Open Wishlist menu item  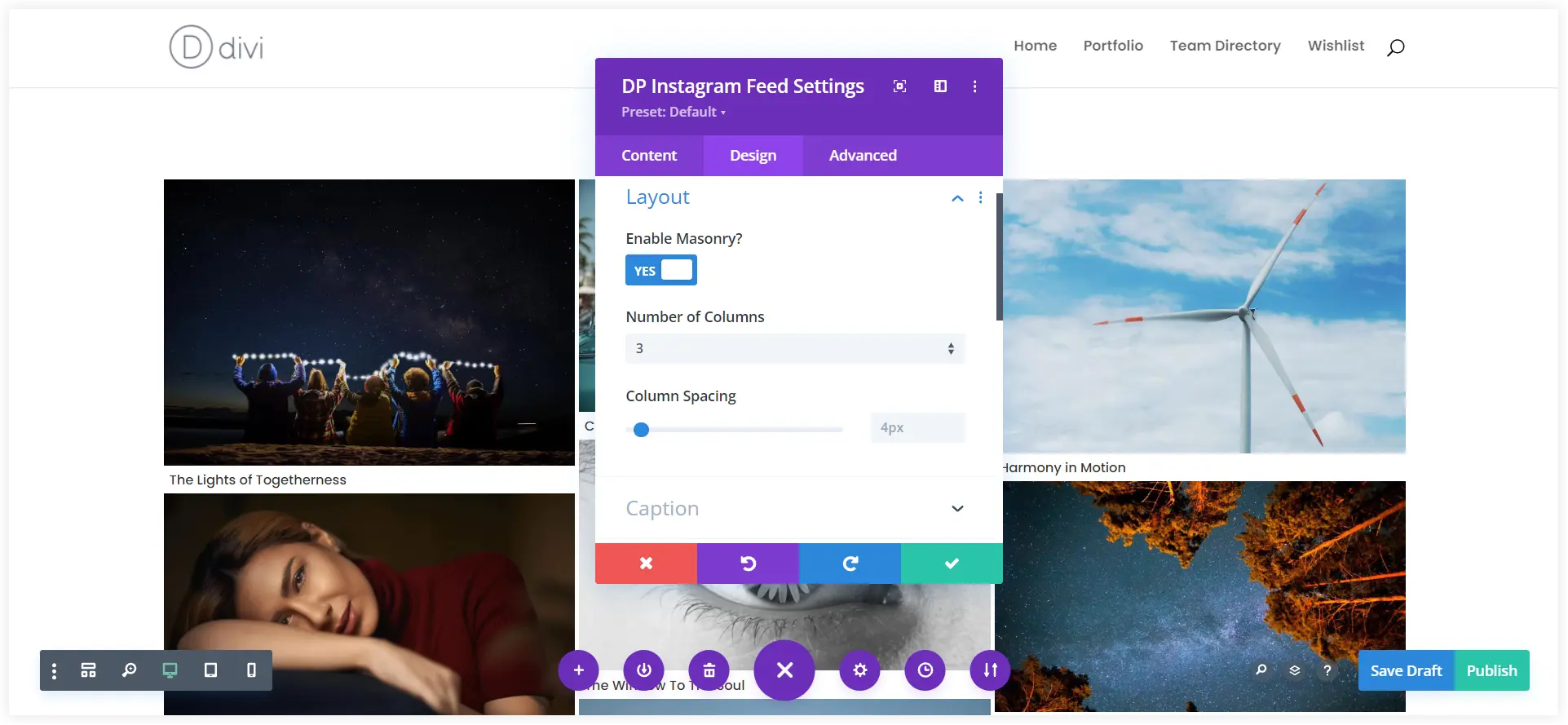click(1336, 46)
